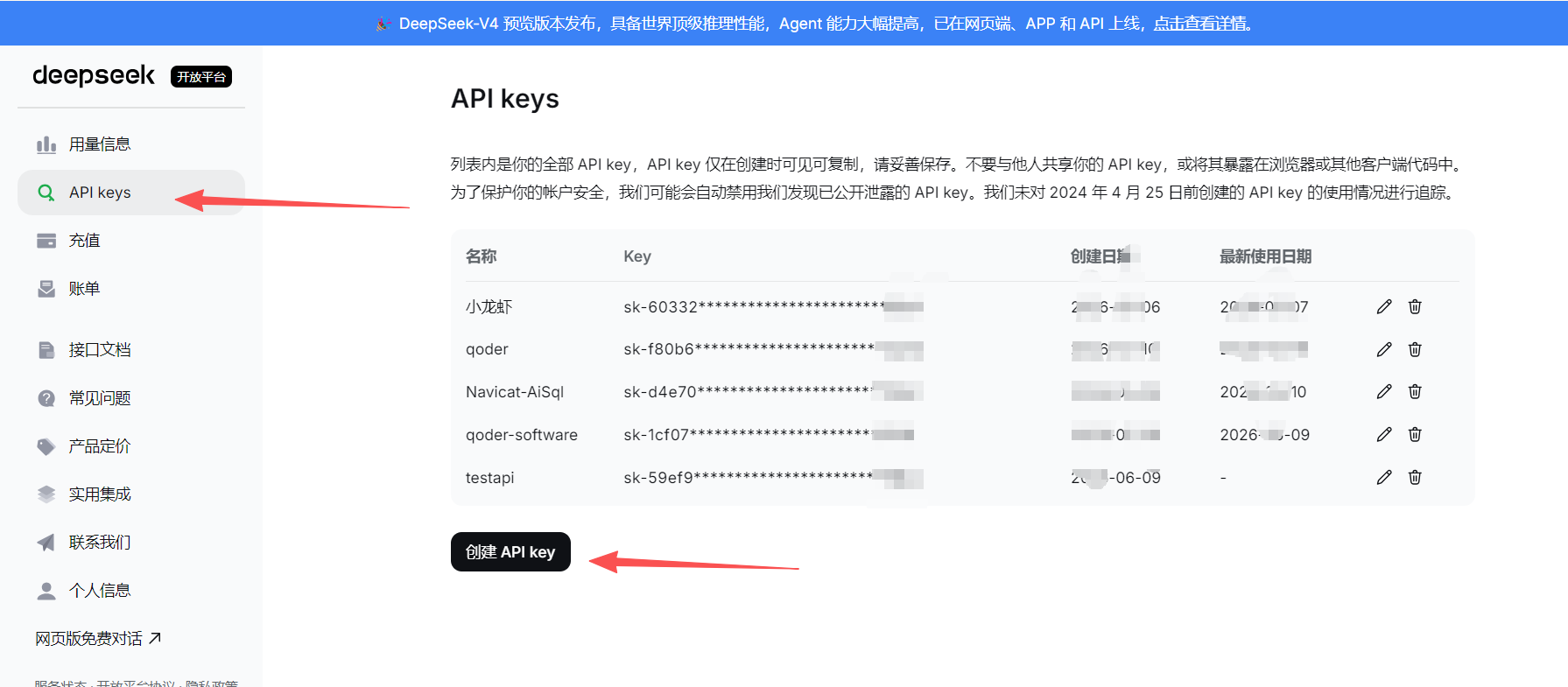Image resolution: width=1568 pixels, height=687 pixels.
Task: Click the 实用集成 layers icon
Action: click(46, 494)
